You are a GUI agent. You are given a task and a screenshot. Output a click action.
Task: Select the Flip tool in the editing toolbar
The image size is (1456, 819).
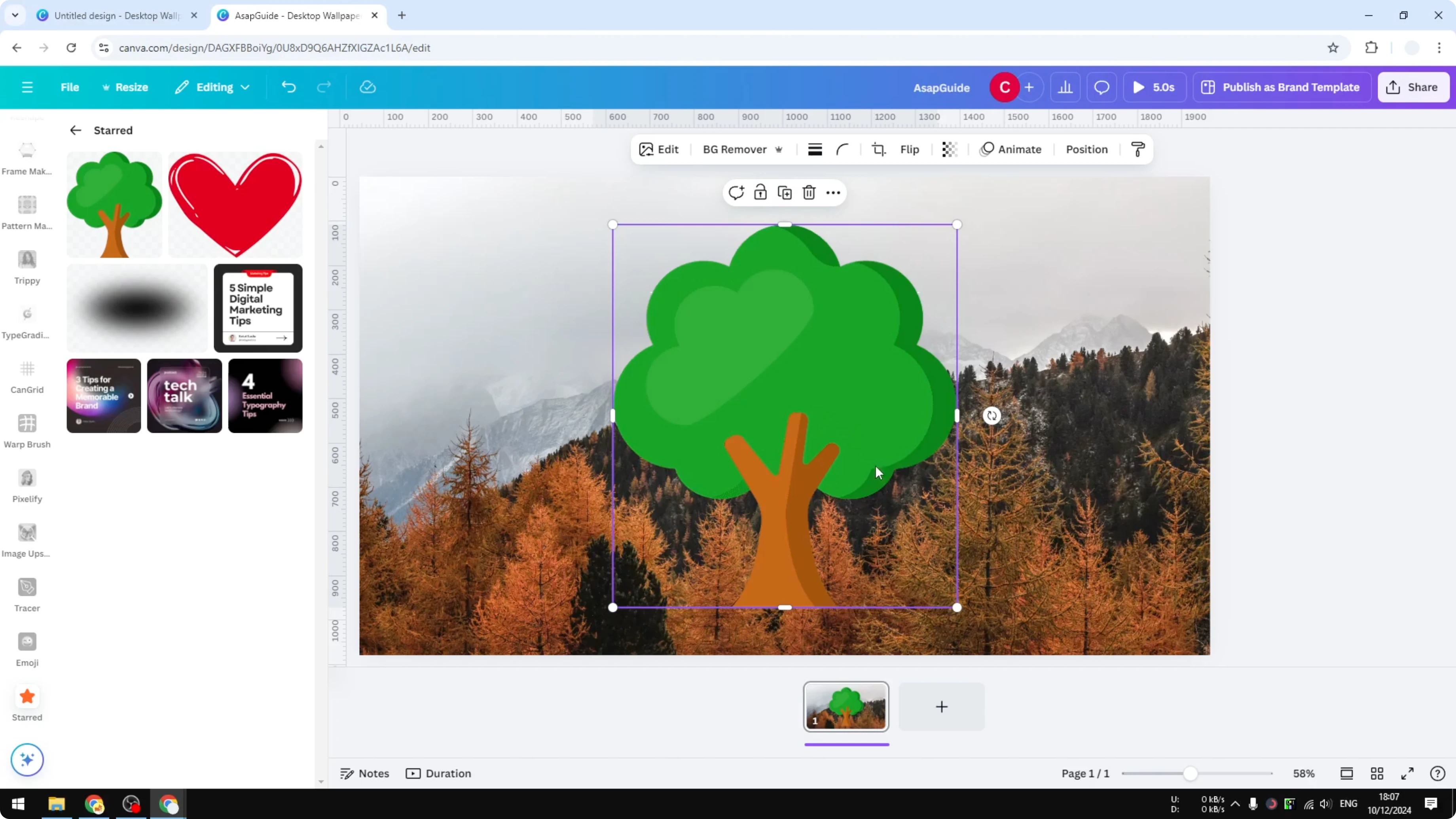point(910,149)
